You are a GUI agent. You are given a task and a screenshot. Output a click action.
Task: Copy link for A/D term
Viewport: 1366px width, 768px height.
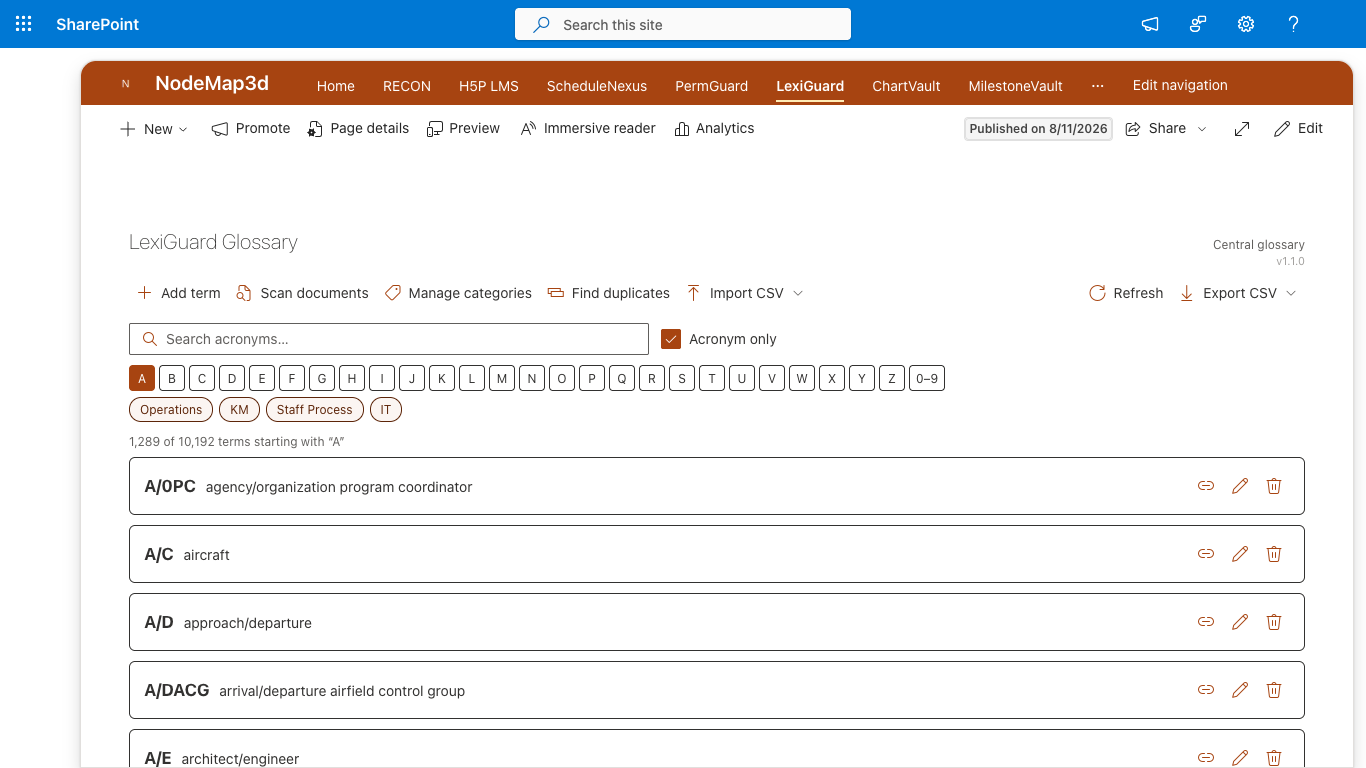coord(1206,622)
